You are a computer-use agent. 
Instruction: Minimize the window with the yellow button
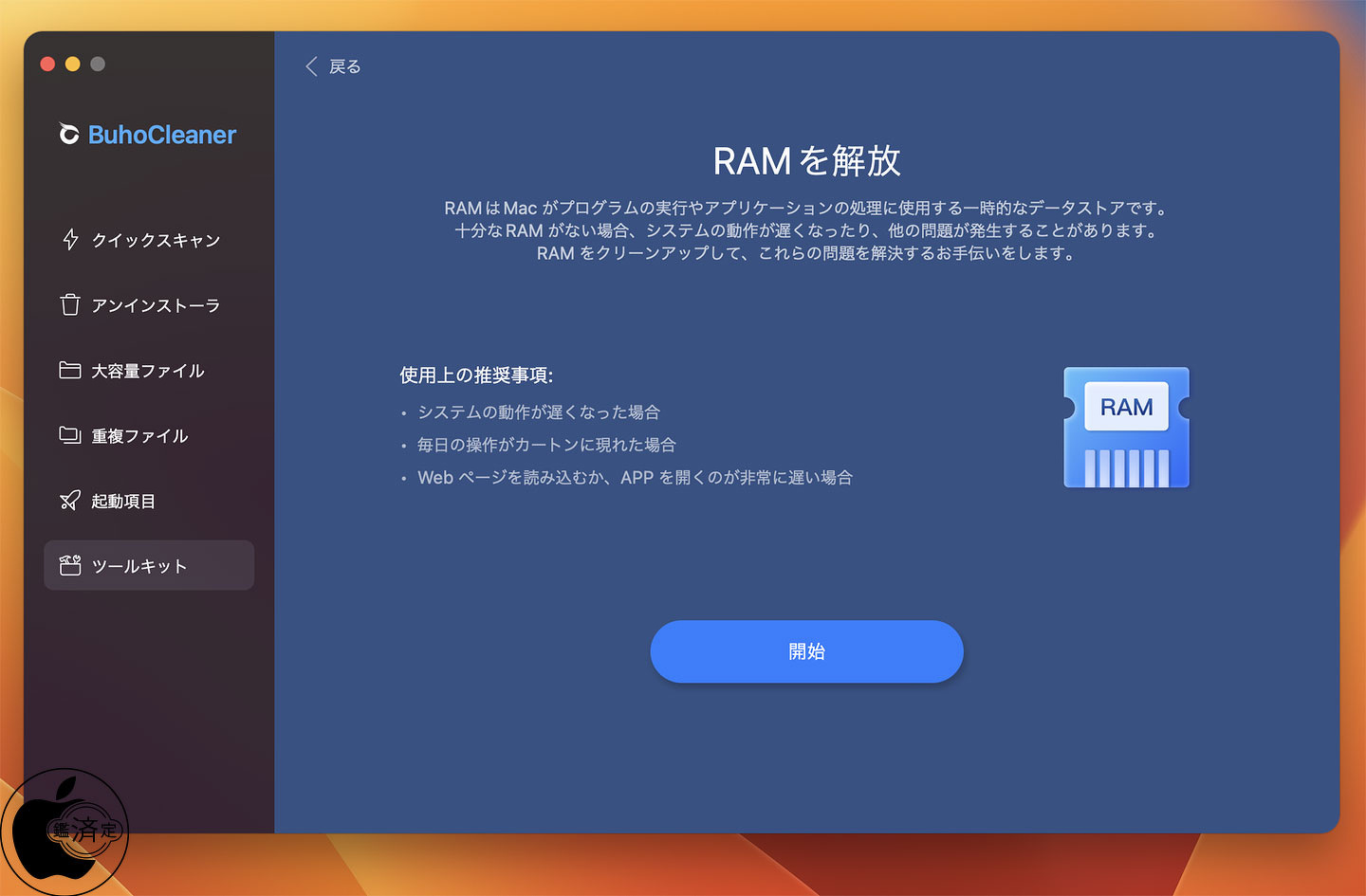point(72,64)
